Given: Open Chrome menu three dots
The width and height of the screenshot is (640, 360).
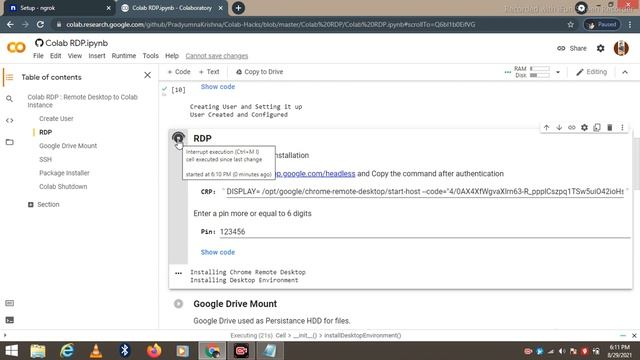Looking at the screenshot, I should [630, 24].
